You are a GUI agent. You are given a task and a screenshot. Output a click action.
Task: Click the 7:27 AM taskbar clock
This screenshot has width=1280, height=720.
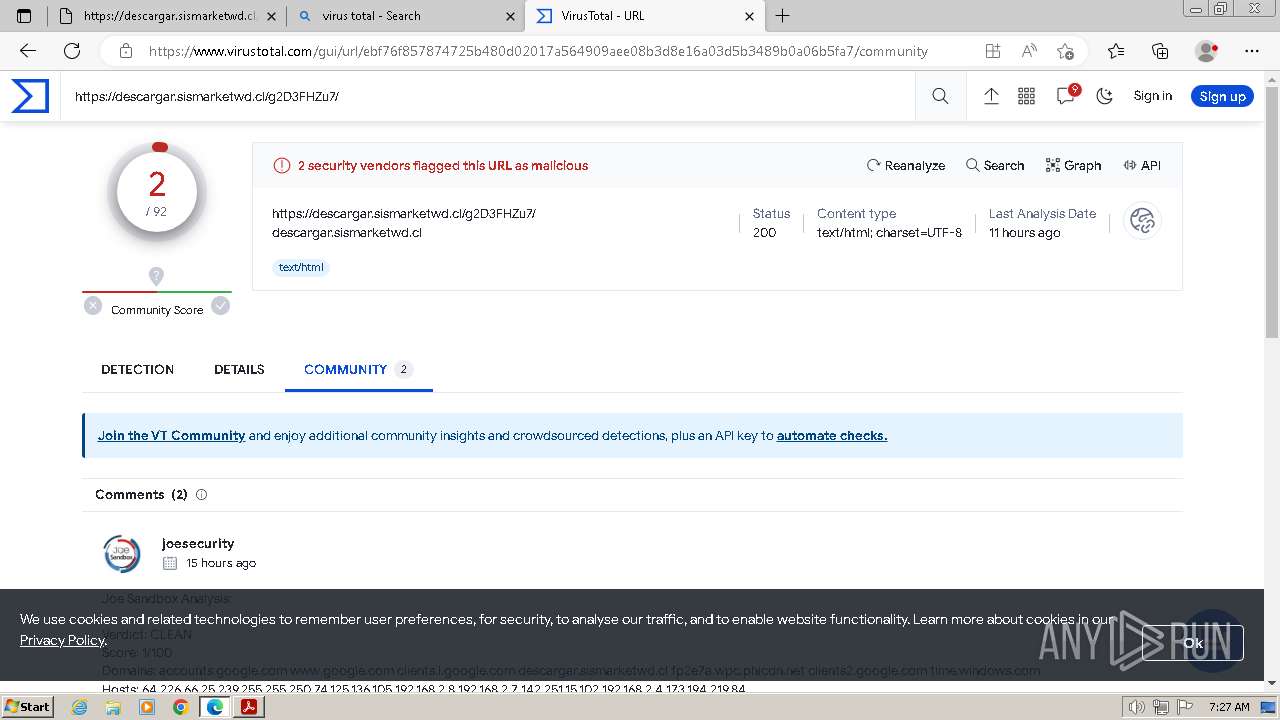(1229, 707)
